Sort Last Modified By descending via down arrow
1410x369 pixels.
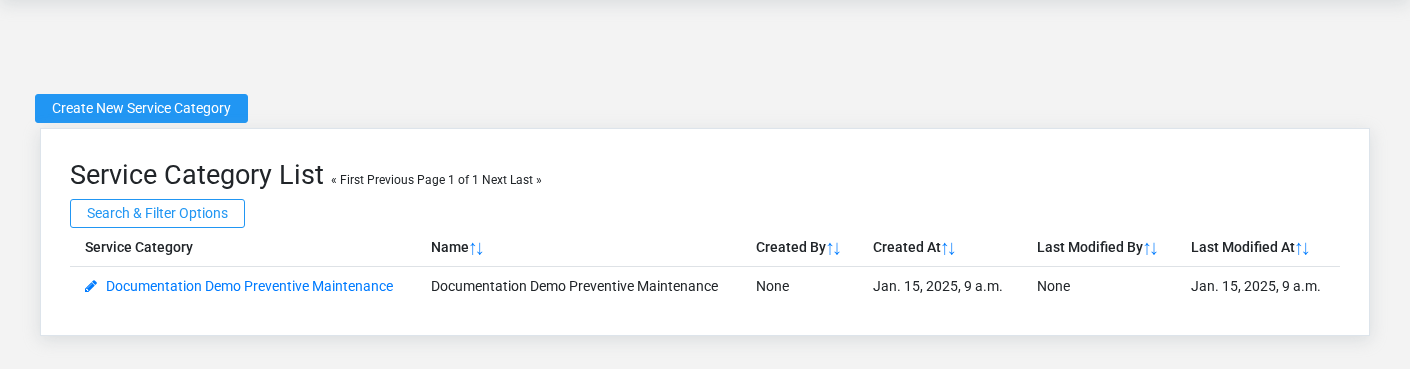pyautogui.click(x=1154, y=248)
